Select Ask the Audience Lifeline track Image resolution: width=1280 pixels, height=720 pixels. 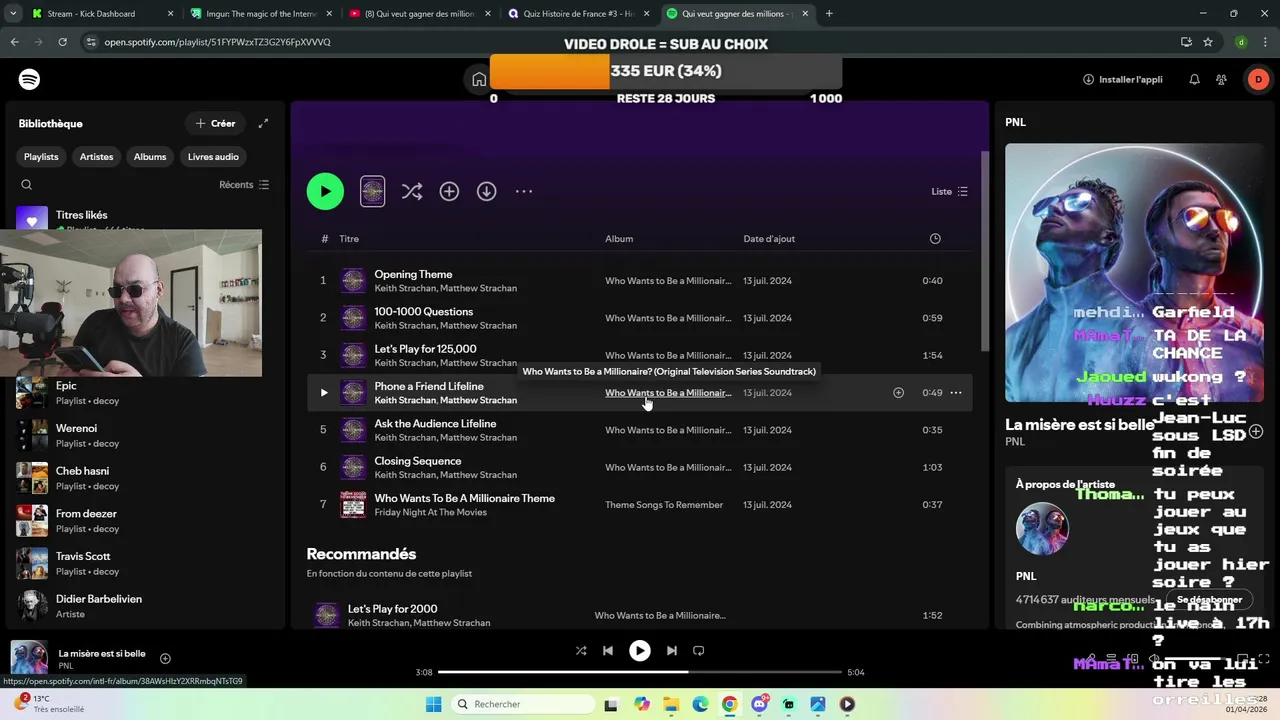pos(639,430)
